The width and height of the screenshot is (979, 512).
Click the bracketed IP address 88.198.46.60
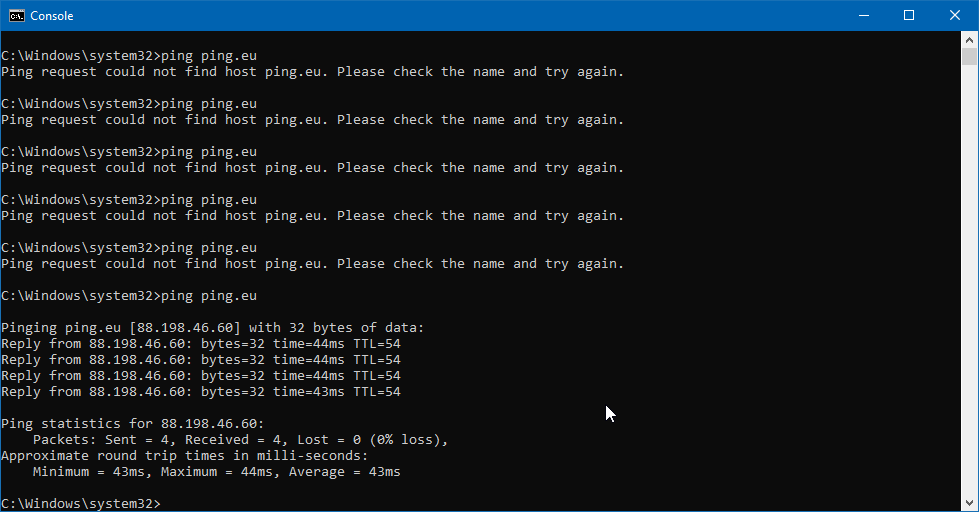coord(184,327)
